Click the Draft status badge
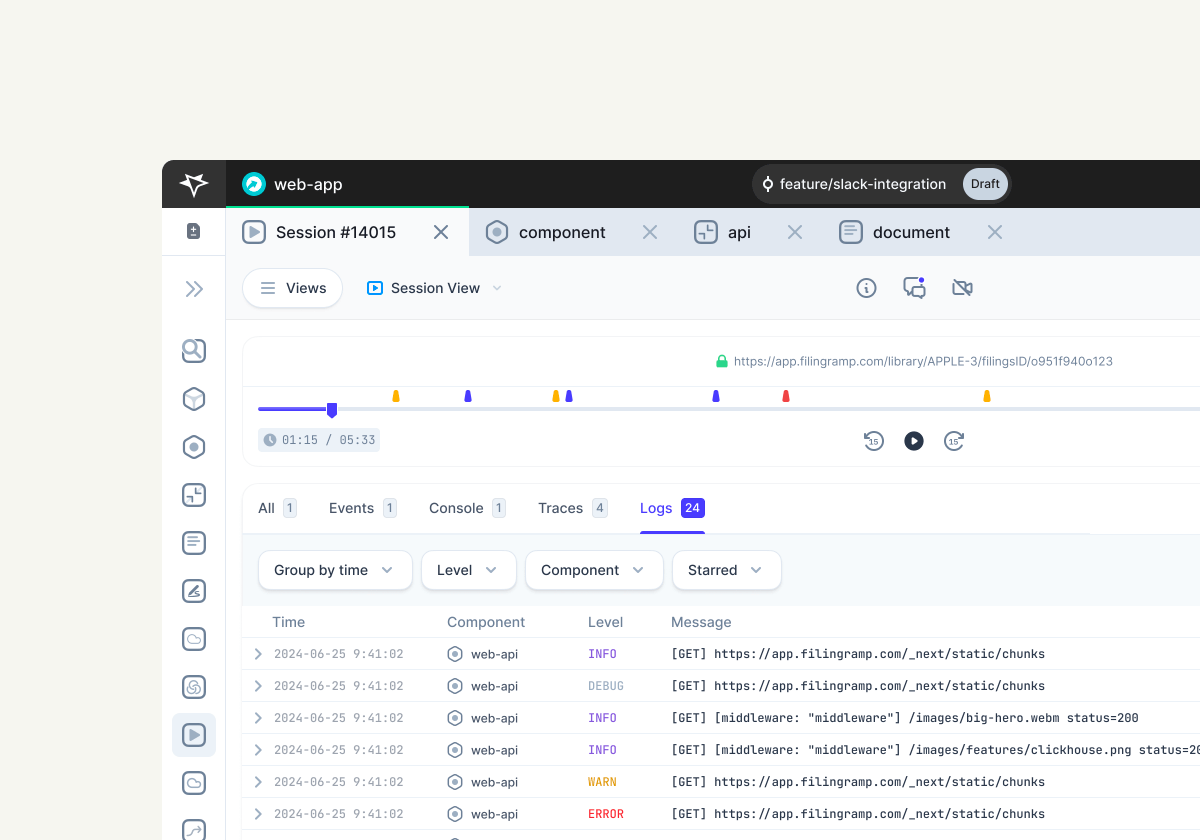The image size is (1200, 840). 985,184
